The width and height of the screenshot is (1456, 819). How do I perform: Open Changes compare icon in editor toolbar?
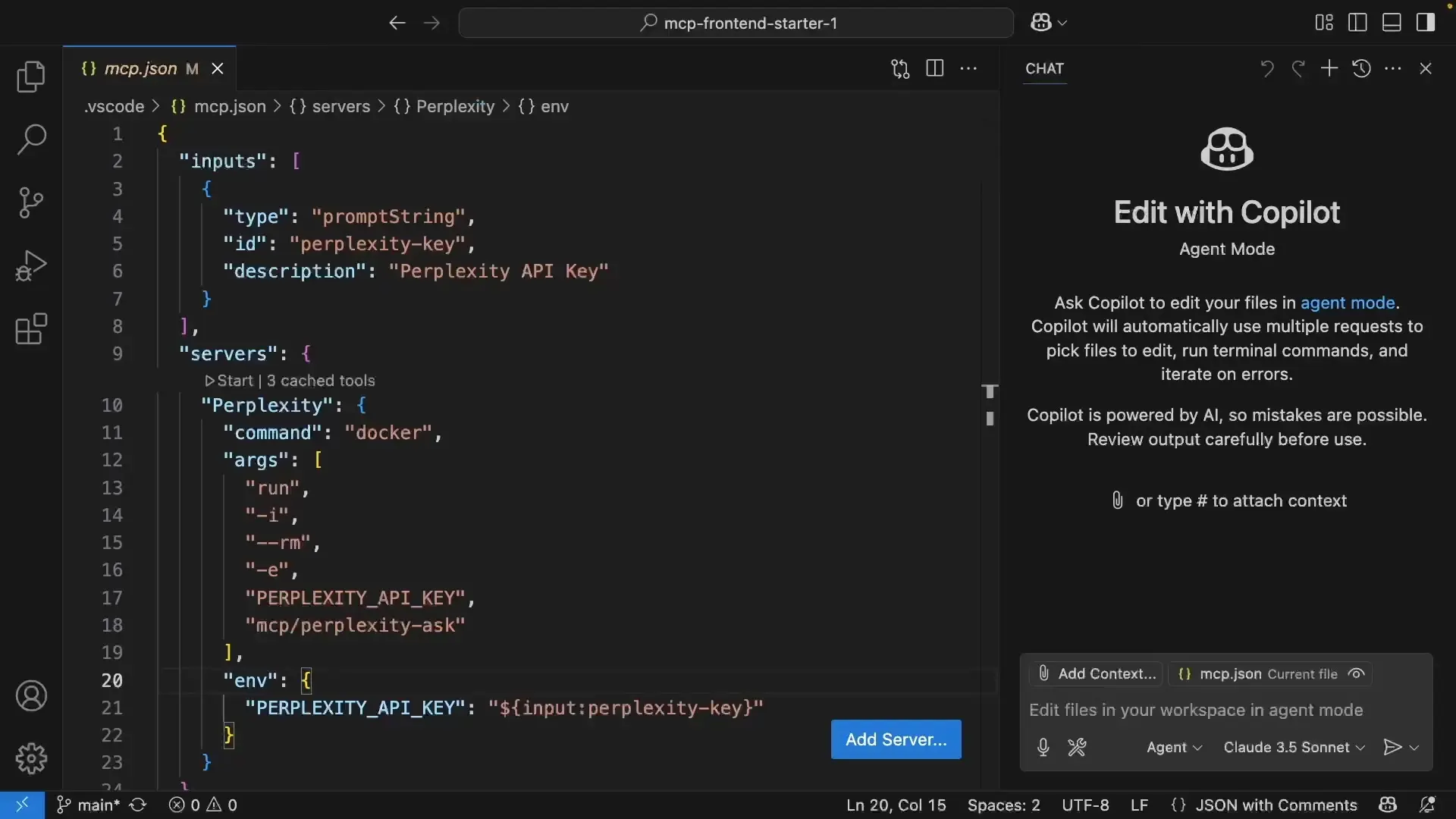(900, 69)
